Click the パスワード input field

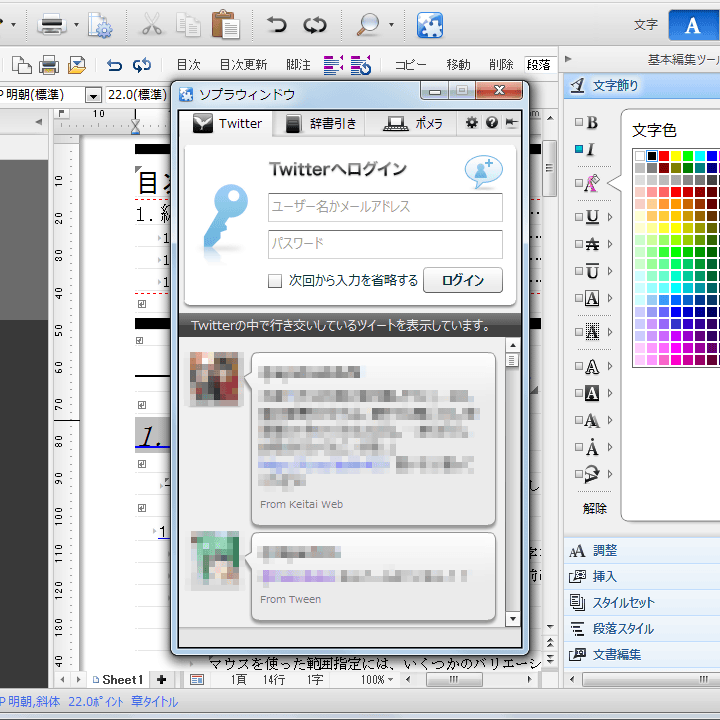(x=385, y=244)
